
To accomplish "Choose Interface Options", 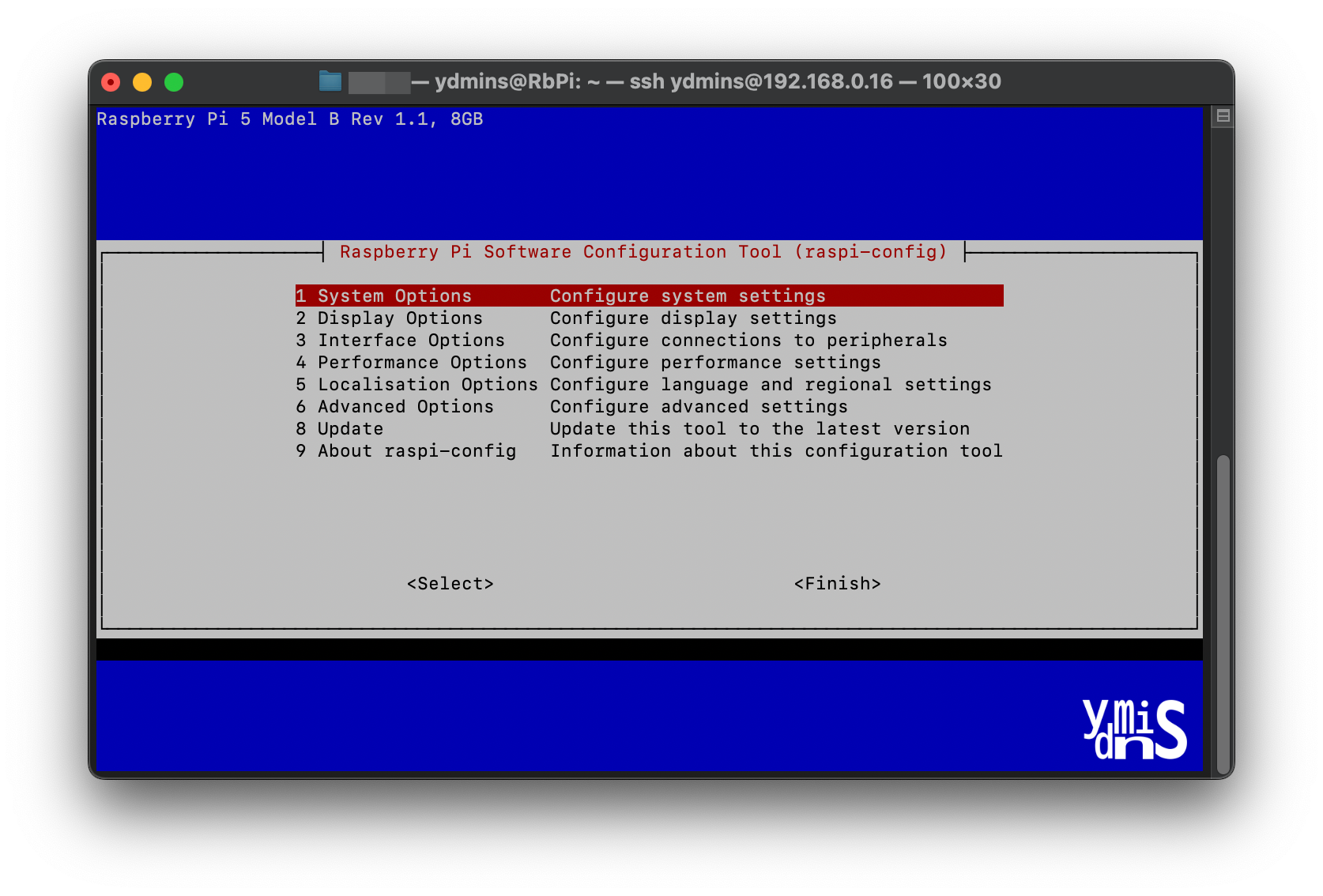I will (x=410, y=340).
